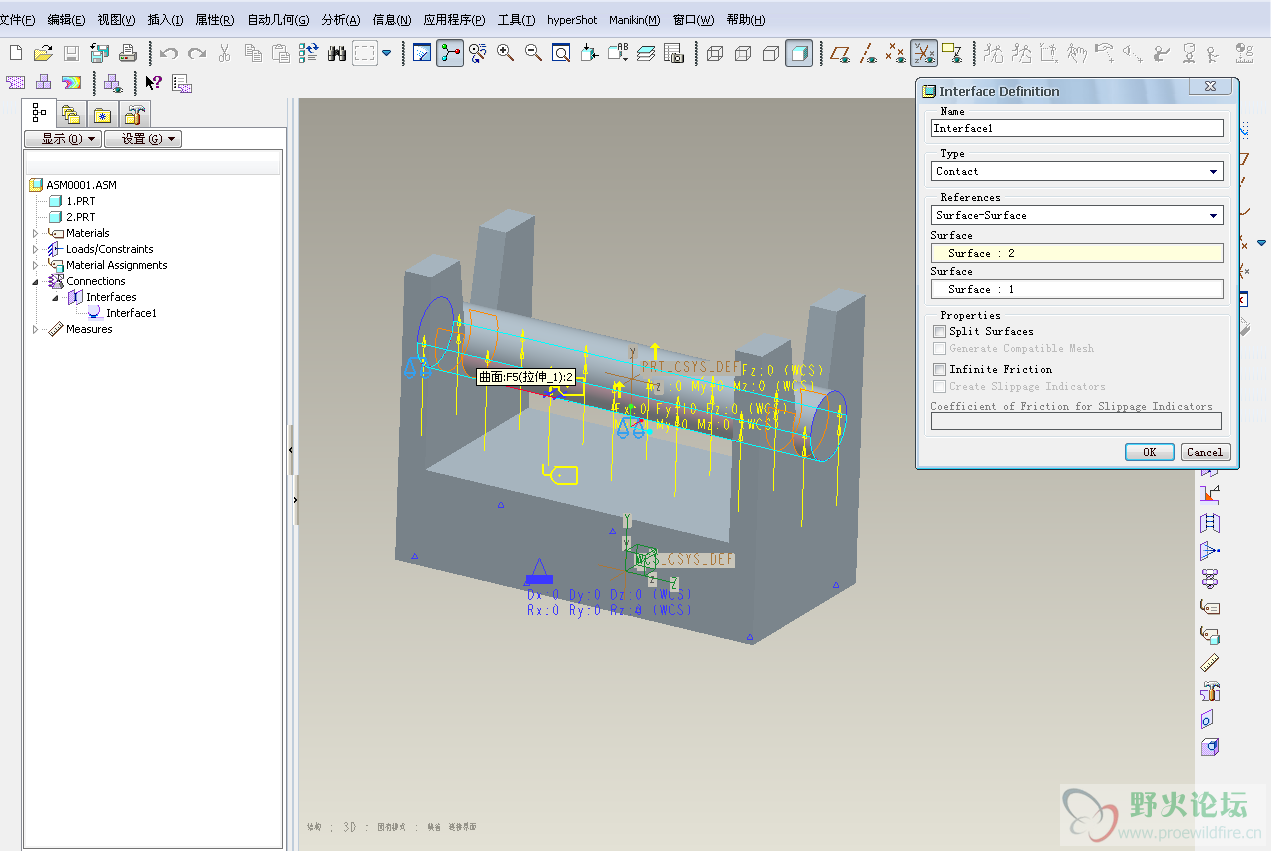Click the Zoom Out magnifier icon

(533, 53)
